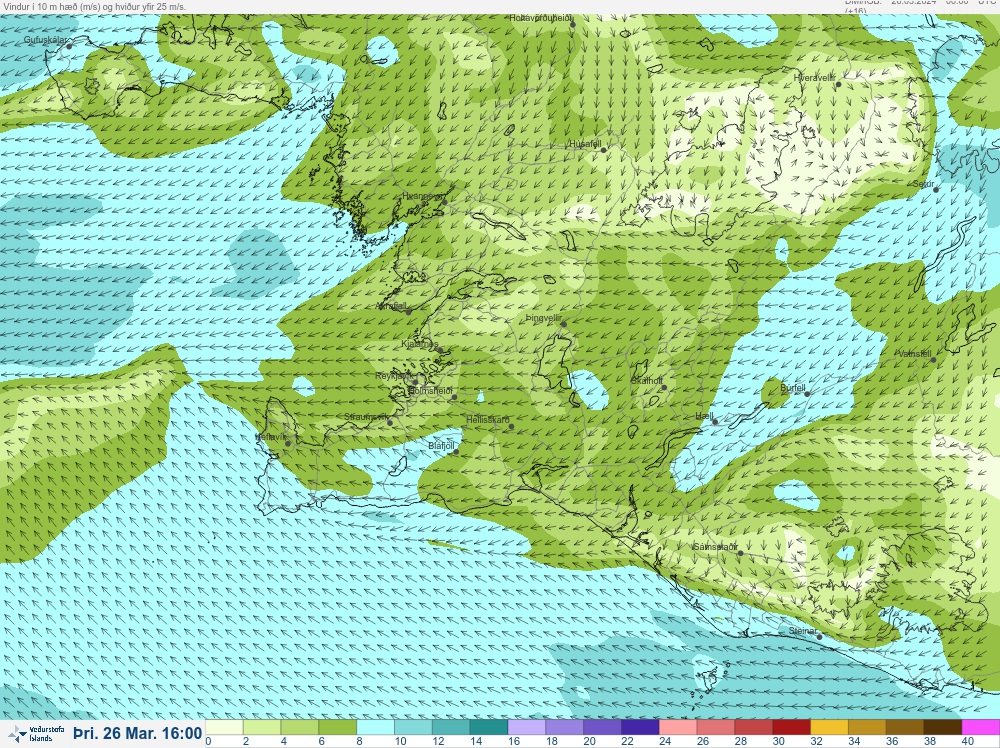This screenshot has height=748, width=1000.
Task: Select the 20–22 m/s violet legend swatch
Action: [603, 727]
